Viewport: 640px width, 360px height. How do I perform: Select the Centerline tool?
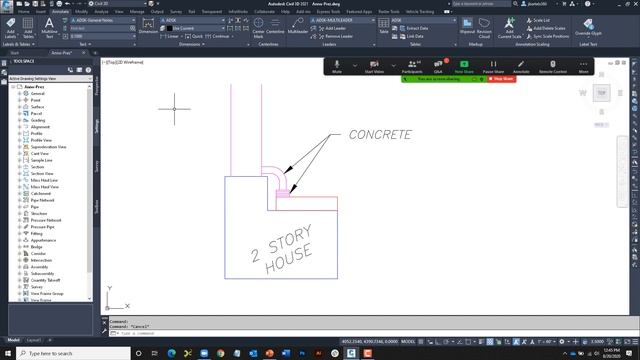(275, 26)
